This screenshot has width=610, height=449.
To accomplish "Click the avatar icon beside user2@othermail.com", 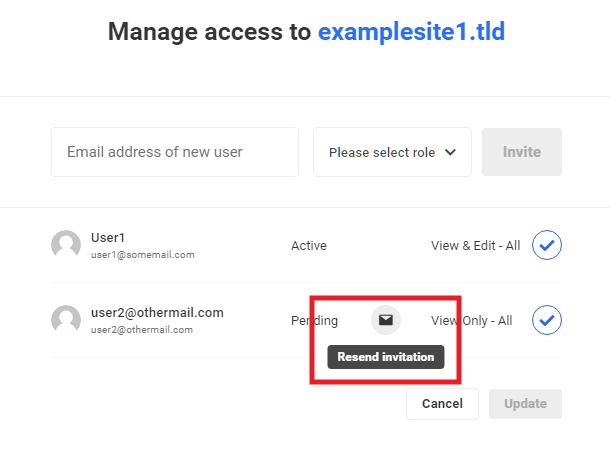I will [66, 320].
